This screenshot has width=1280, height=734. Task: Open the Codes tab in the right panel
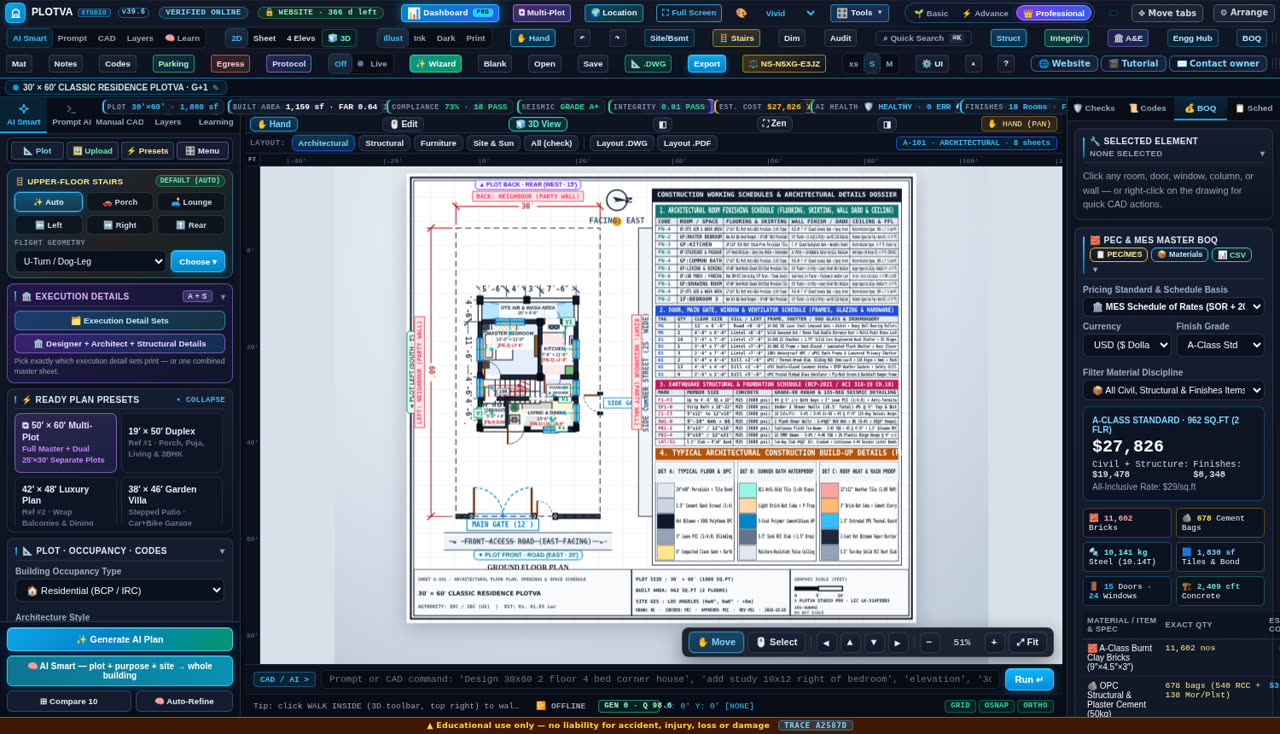[x=1147, y=108]
